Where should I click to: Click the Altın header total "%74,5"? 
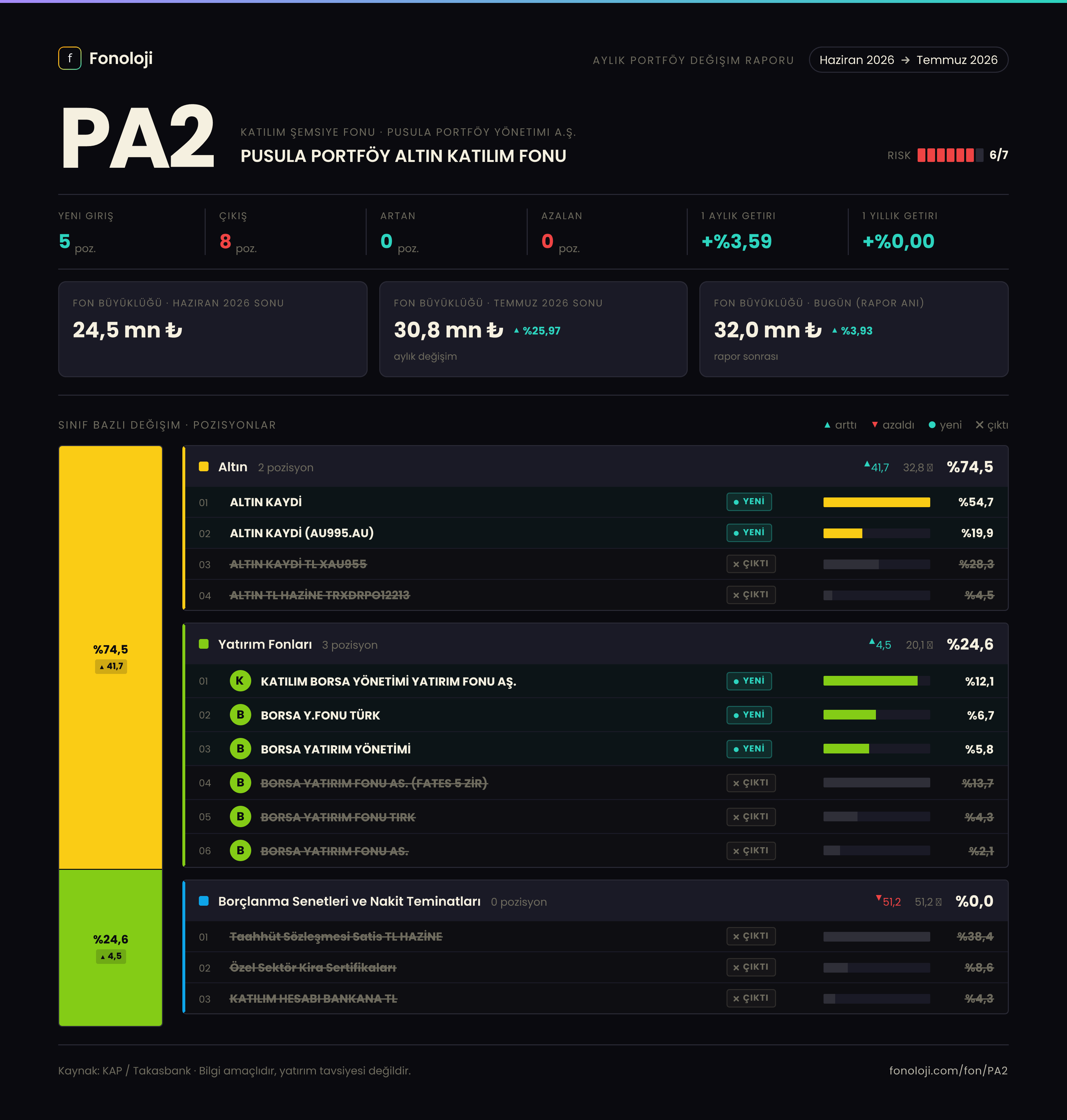click(970, 467)
